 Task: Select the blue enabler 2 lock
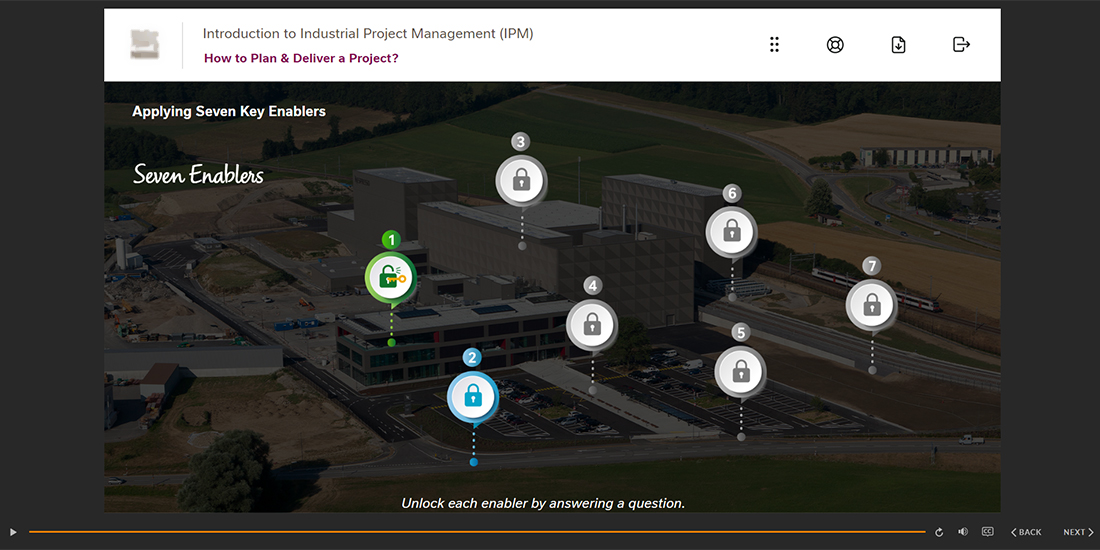click(x=473, y=397)
